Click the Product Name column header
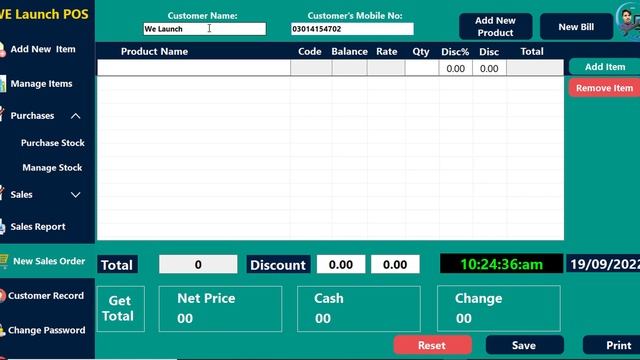This screenshot has height=360, width=640. tap(154, 51)
